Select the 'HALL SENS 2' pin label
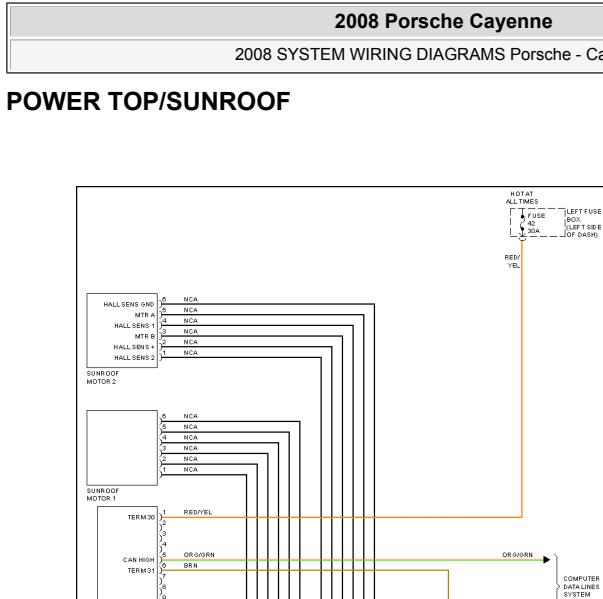Viewport: 603px width, 599px height. point(134,358)
